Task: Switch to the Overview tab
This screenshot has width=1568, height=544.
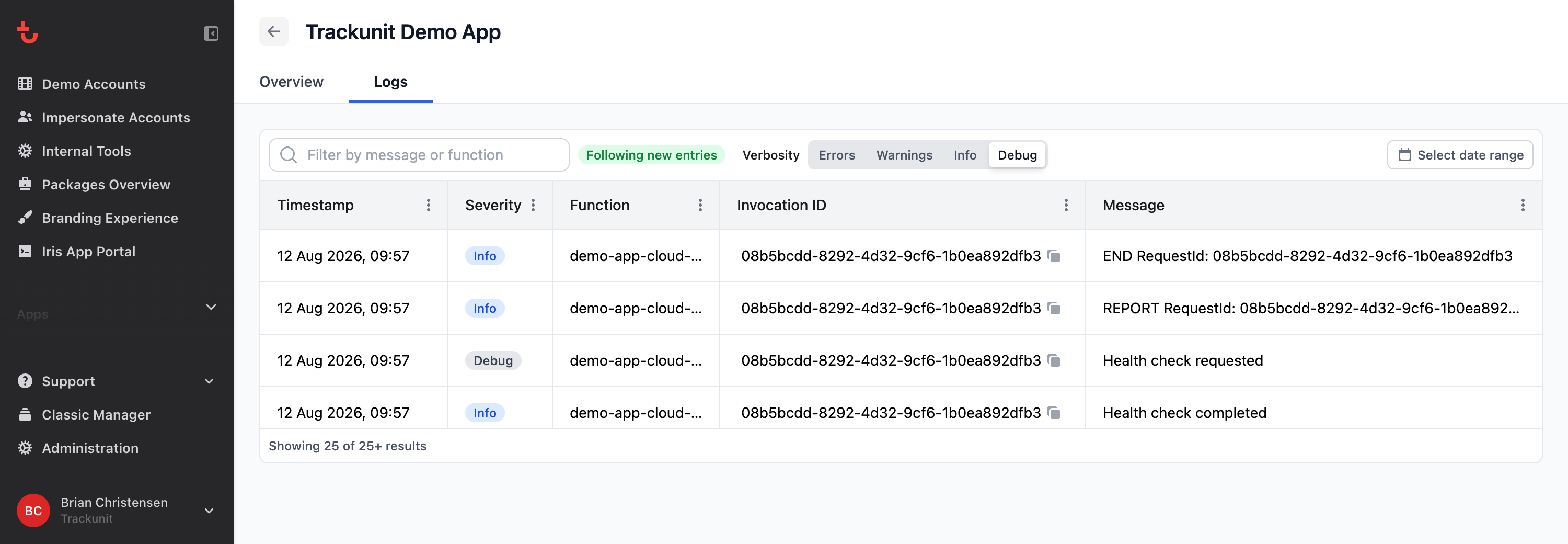Action: tap(292, 82)
